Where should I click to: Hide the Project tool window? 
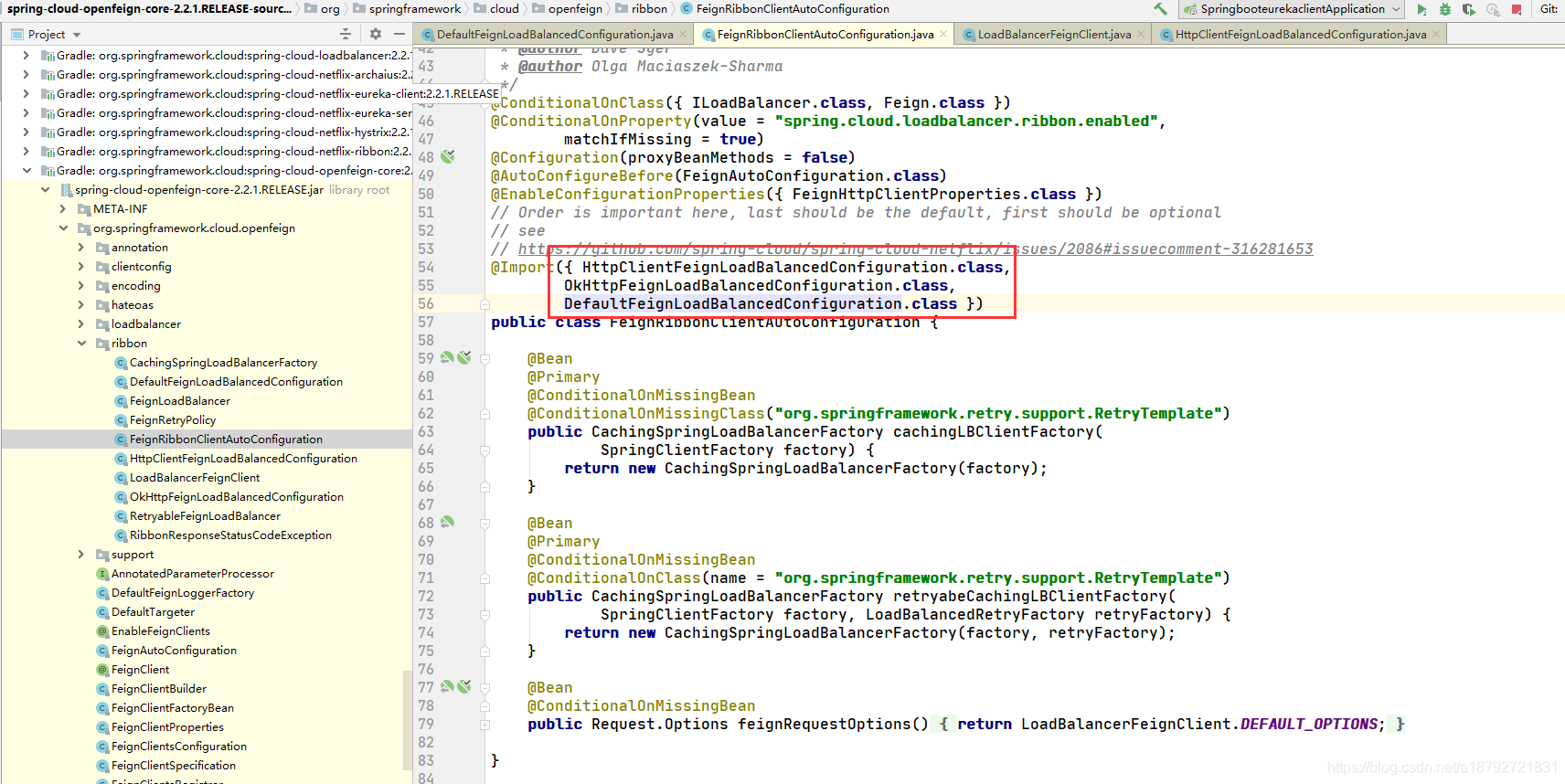point(399,34)
